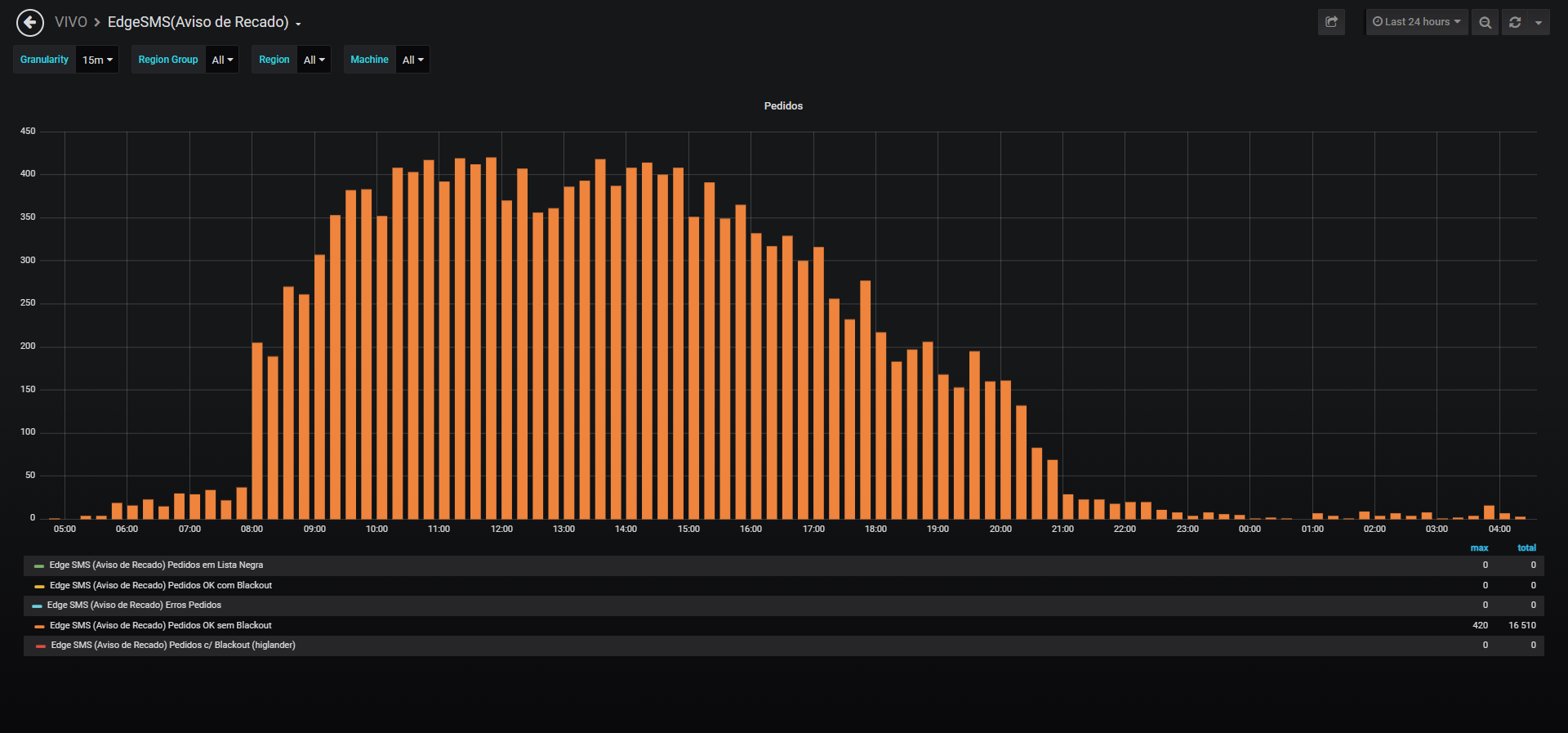Screen dimensions: 1568x733
Task: Share dashboard via the share icon
Action: (x=1331, y=22)
